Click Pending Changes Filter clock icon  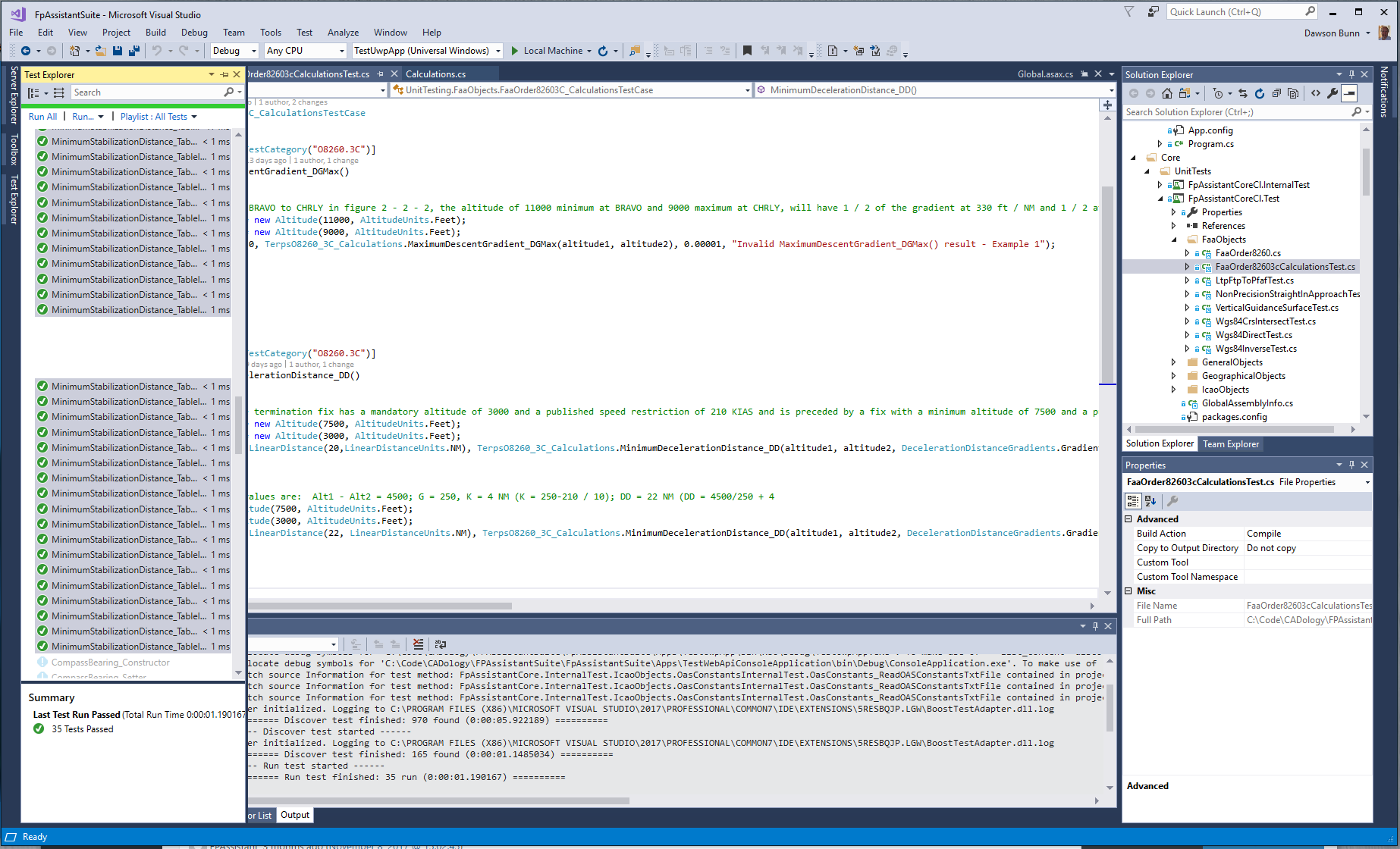click(x=1218, y=93)
